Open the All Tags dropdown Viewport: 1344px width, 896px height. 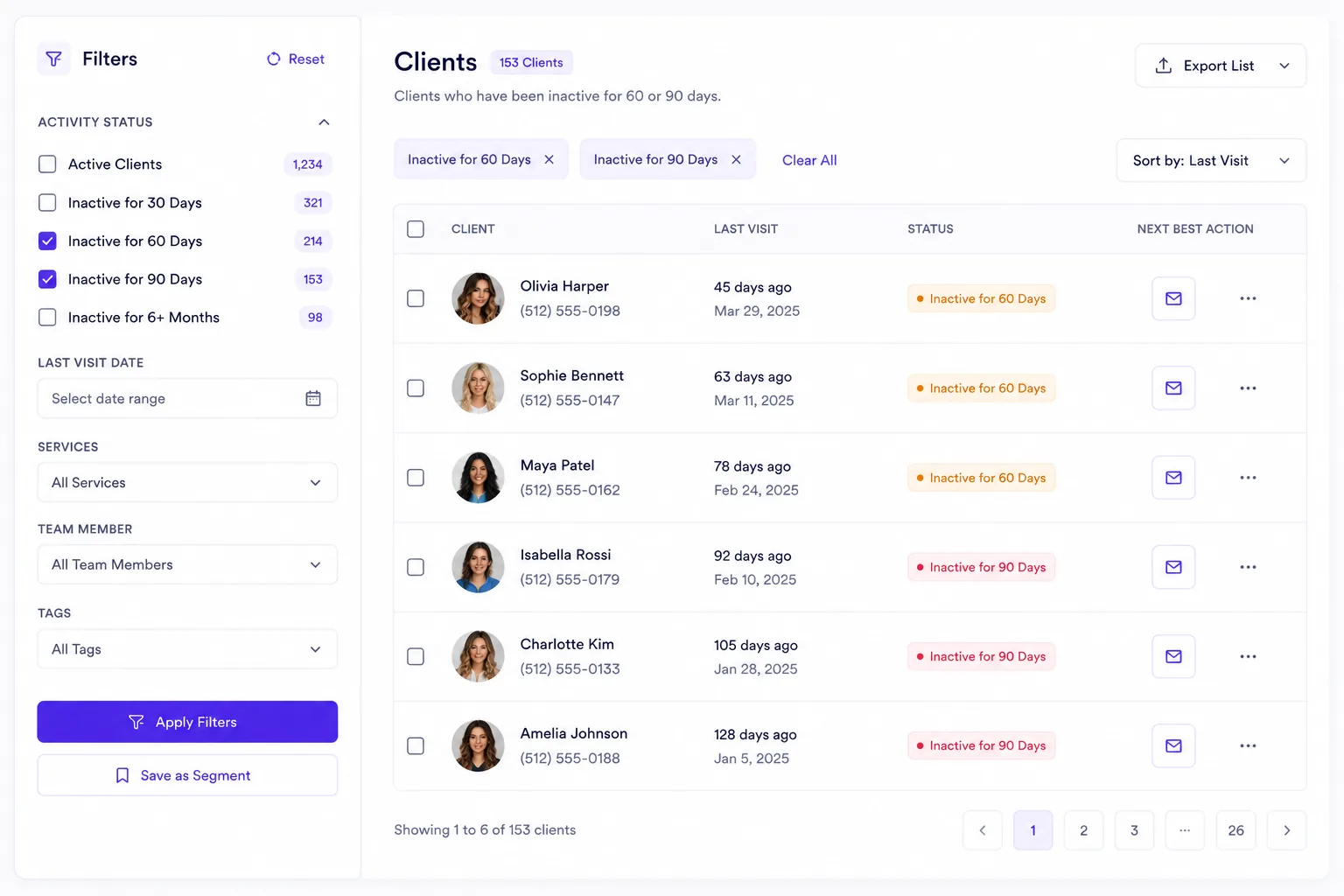tap(187, 649)
